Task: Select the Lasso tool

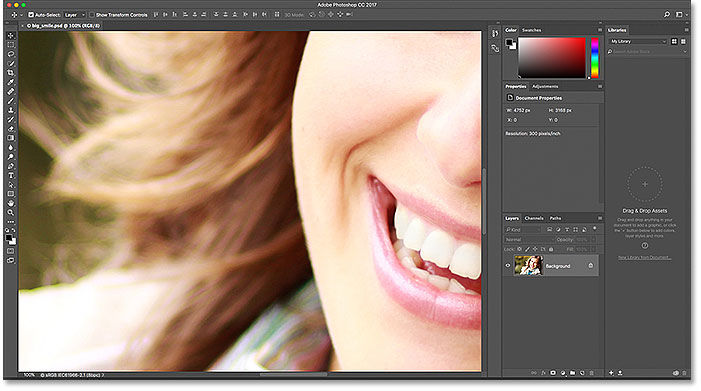Action: coord(11,54)
